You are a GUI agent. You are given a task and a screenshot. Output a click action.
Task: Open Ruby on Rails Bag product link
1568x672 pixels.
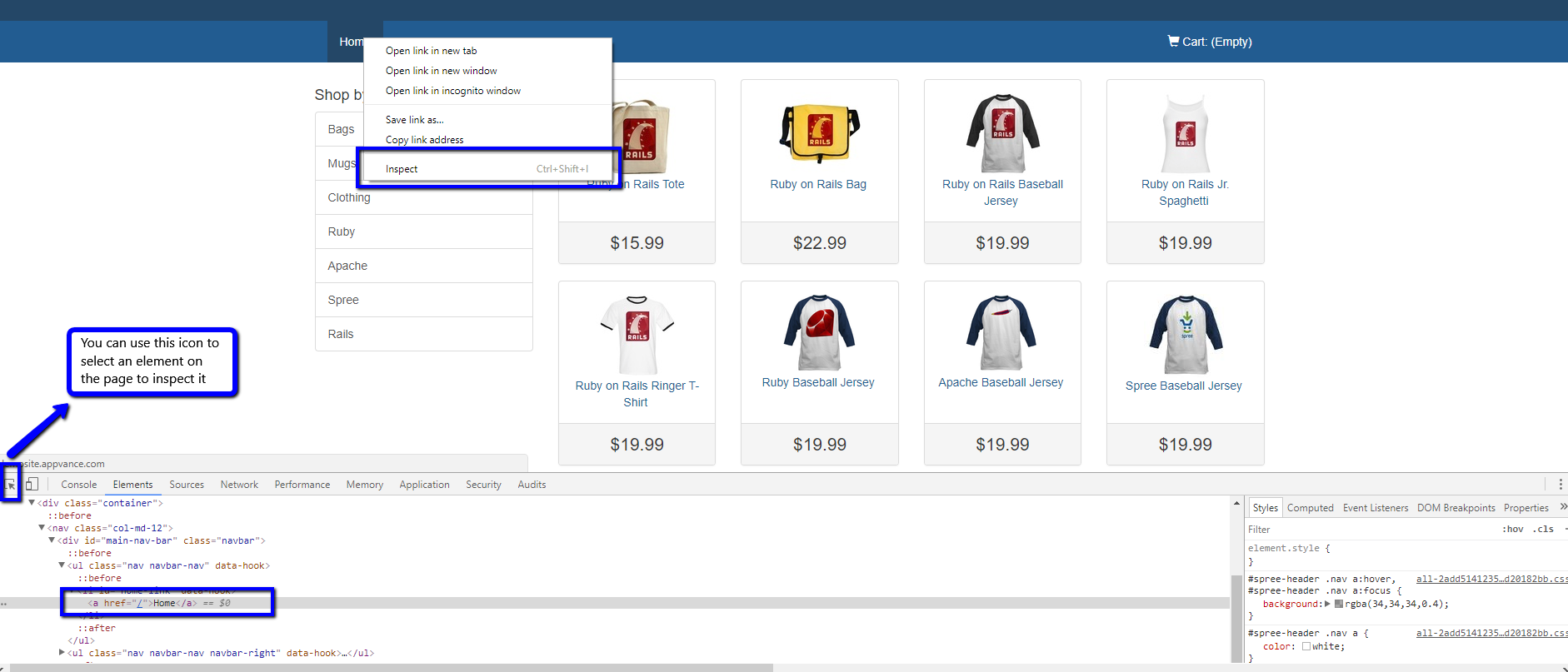pos(818,184)
